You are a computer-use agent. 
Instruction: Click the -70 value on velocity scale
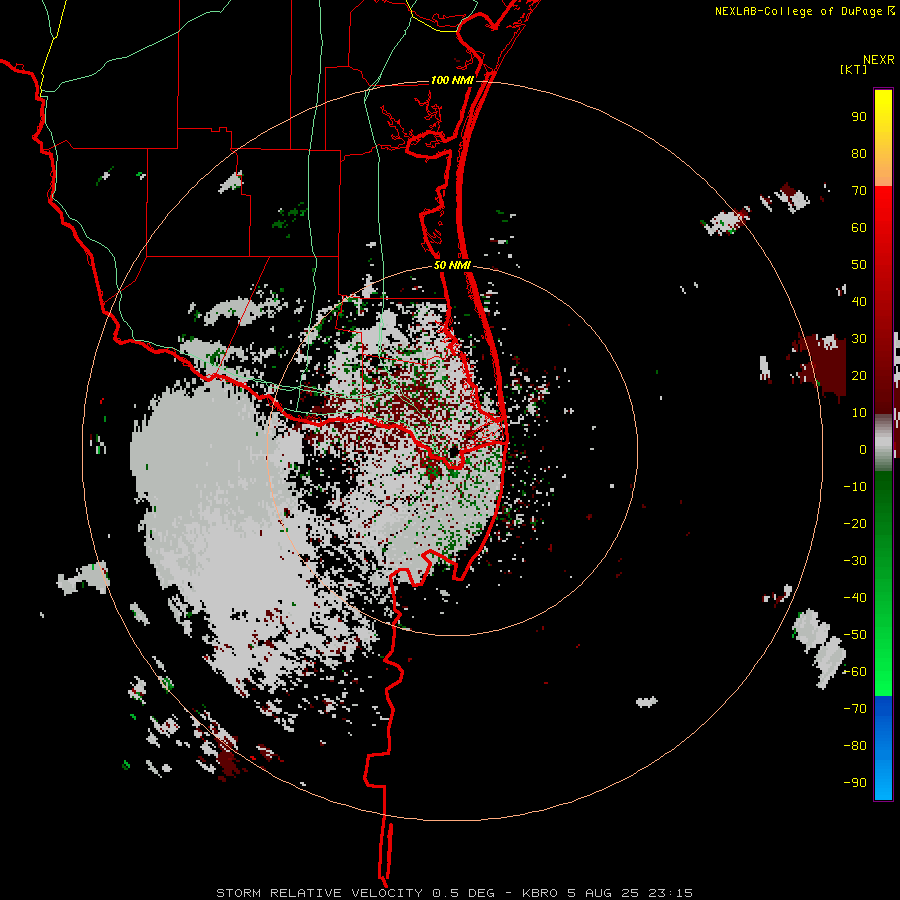(x=855, y=708)
